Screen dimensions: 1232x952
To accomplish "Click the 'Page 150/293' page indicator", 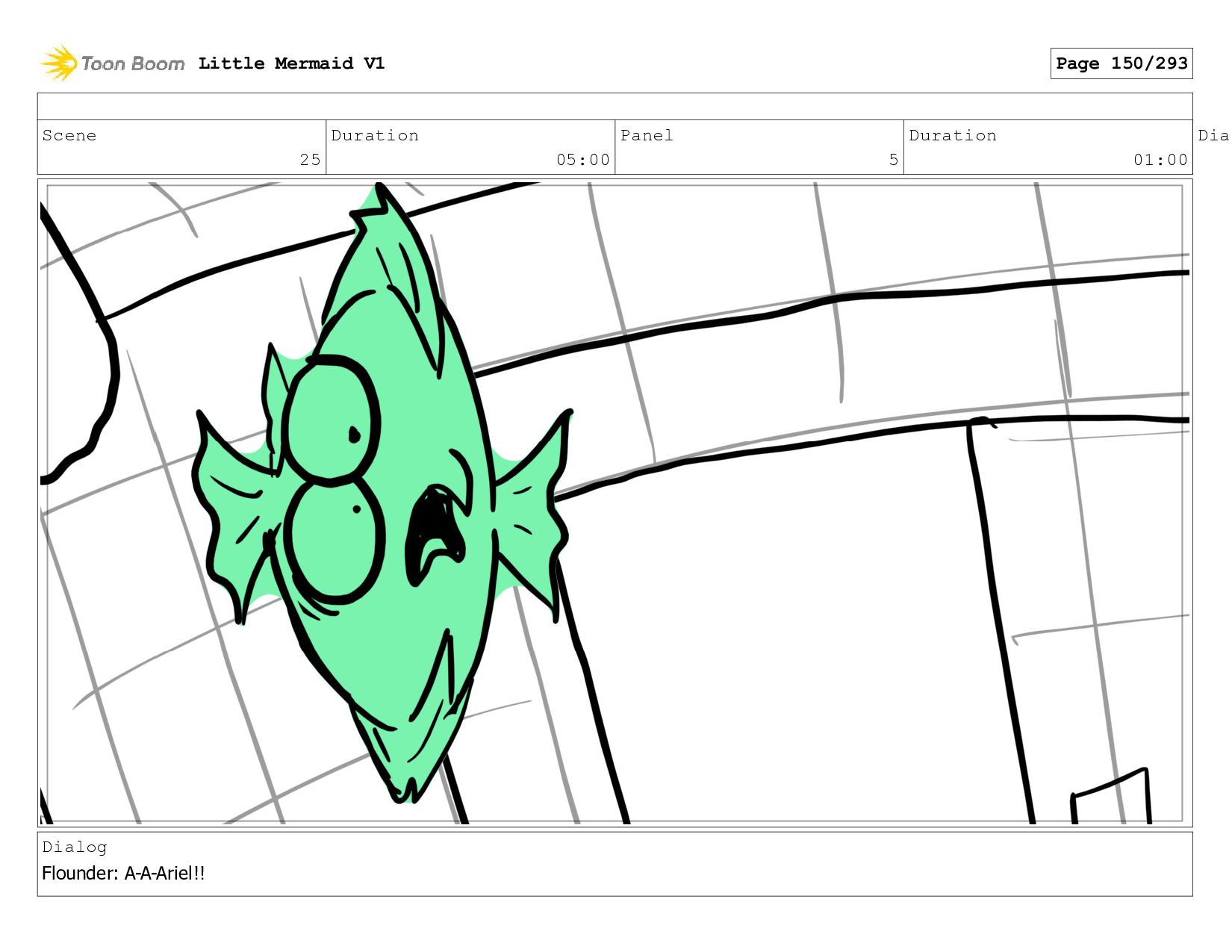I will [1121, 63].
